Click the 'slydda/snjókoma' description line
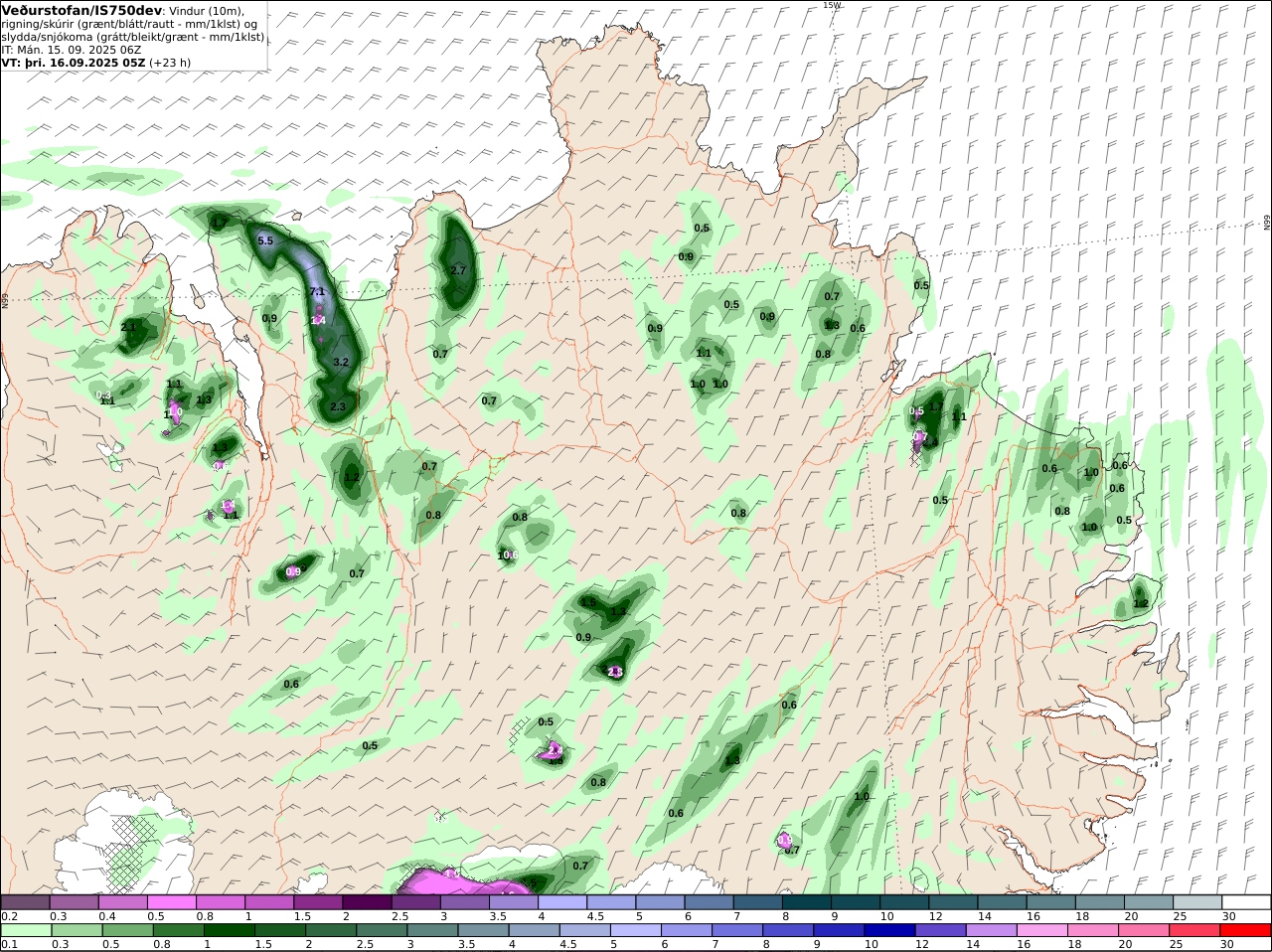Viewport: 1272px width, 952px height. tap(133, 36)
